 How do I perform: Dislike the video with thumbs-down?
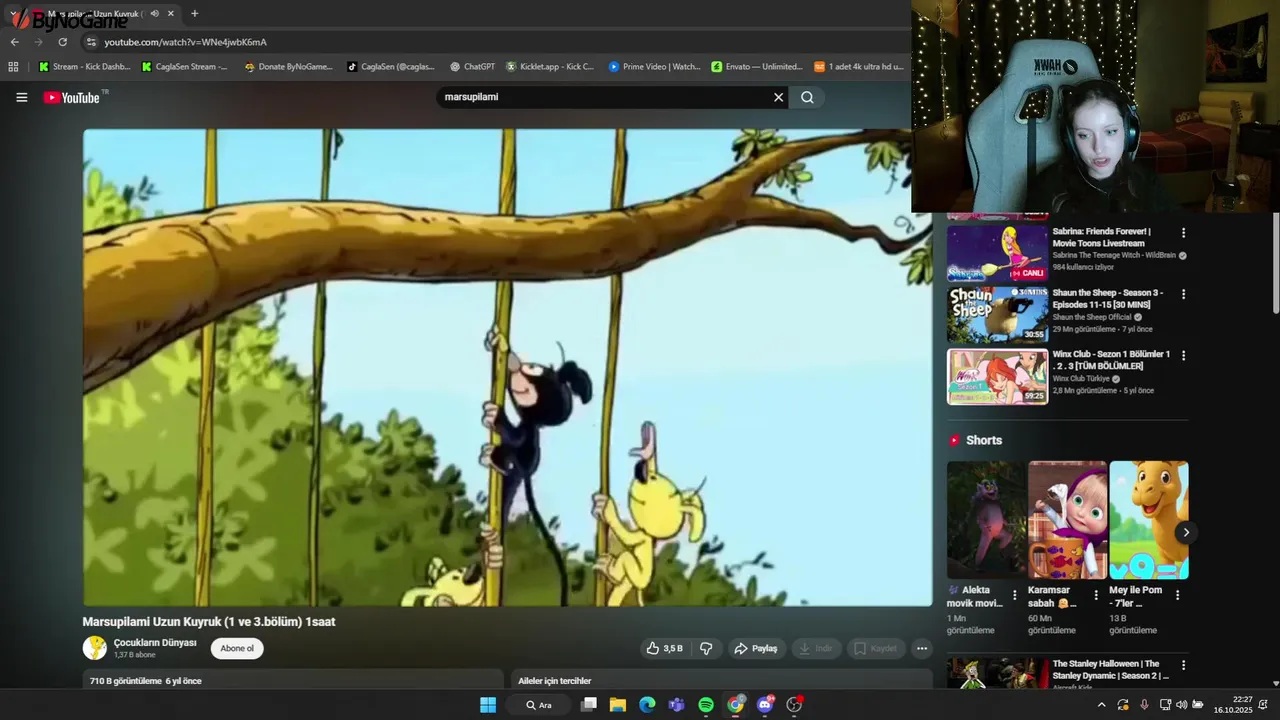[706, 648]
